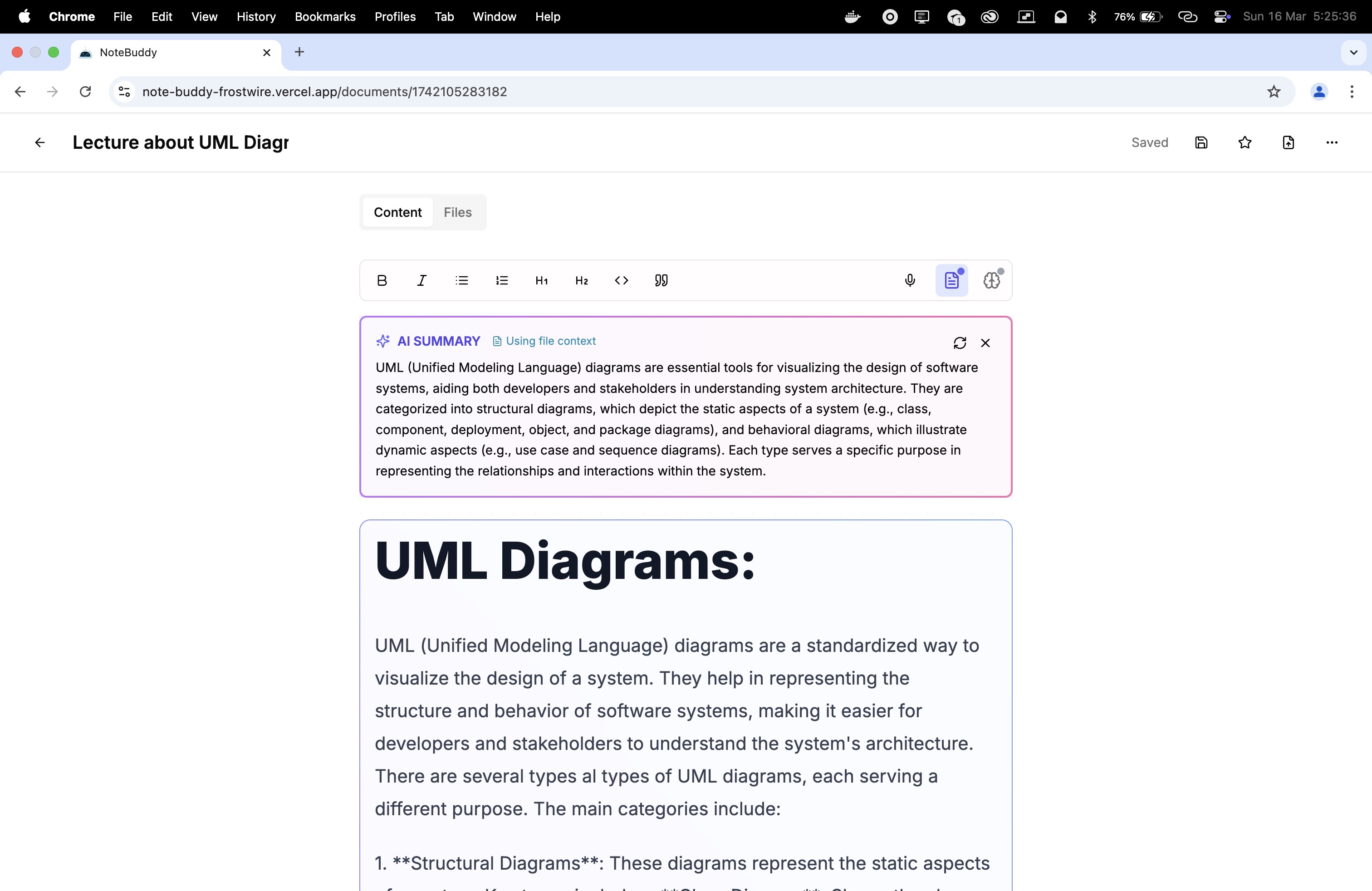
Task: Favorite this document with star icon
Action: (x=1245, y=142)
